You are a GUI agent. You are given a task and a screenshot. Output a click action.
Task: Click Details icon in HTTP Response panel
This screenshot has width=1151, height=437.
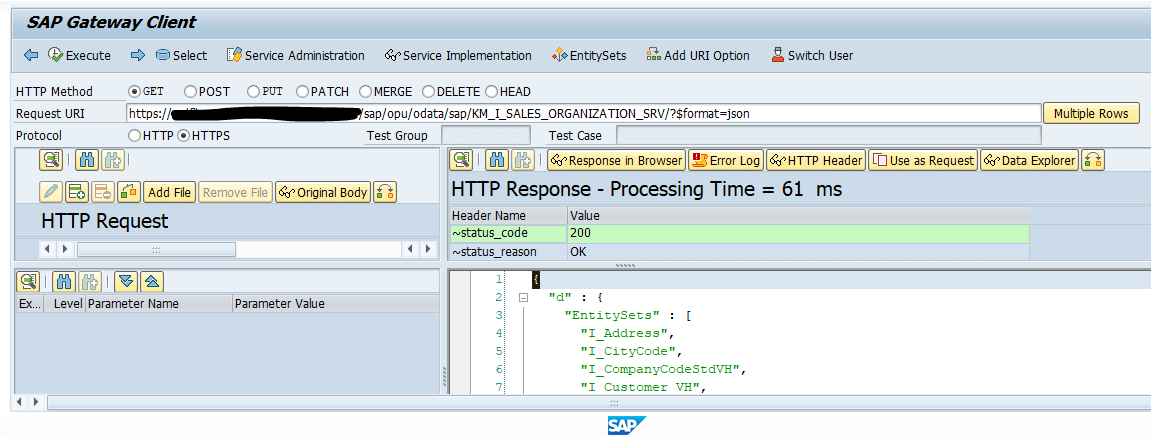click(x=461, y=160)
